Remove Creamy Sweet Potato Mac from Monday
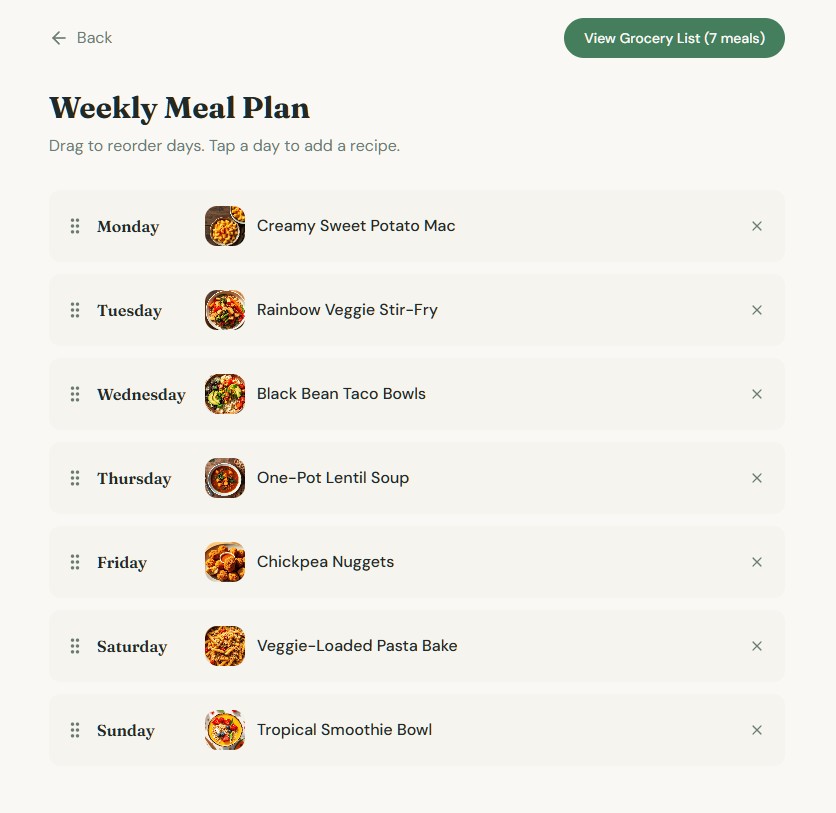The image size is (836, 813). (757, 226)
